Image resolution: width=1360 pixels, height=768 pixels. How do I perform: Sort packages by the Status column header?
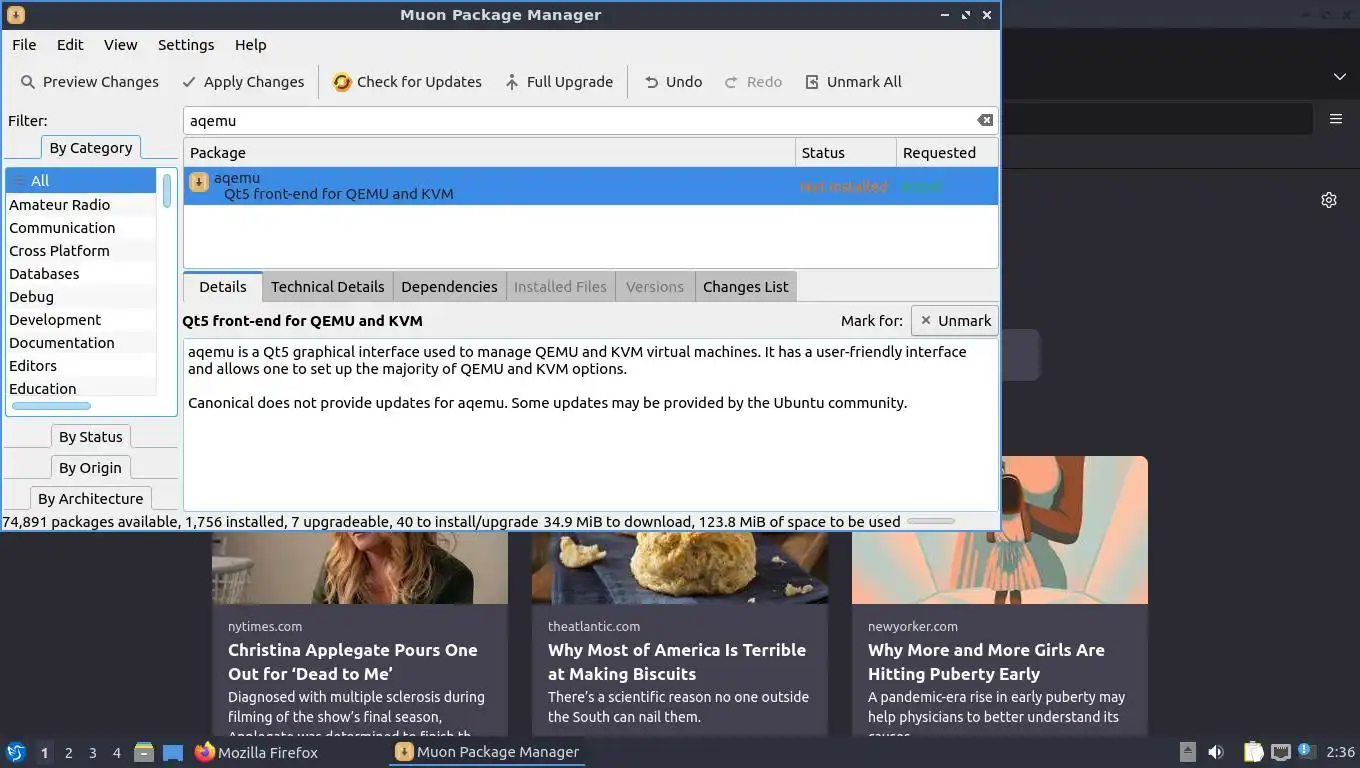coord(846,153)
